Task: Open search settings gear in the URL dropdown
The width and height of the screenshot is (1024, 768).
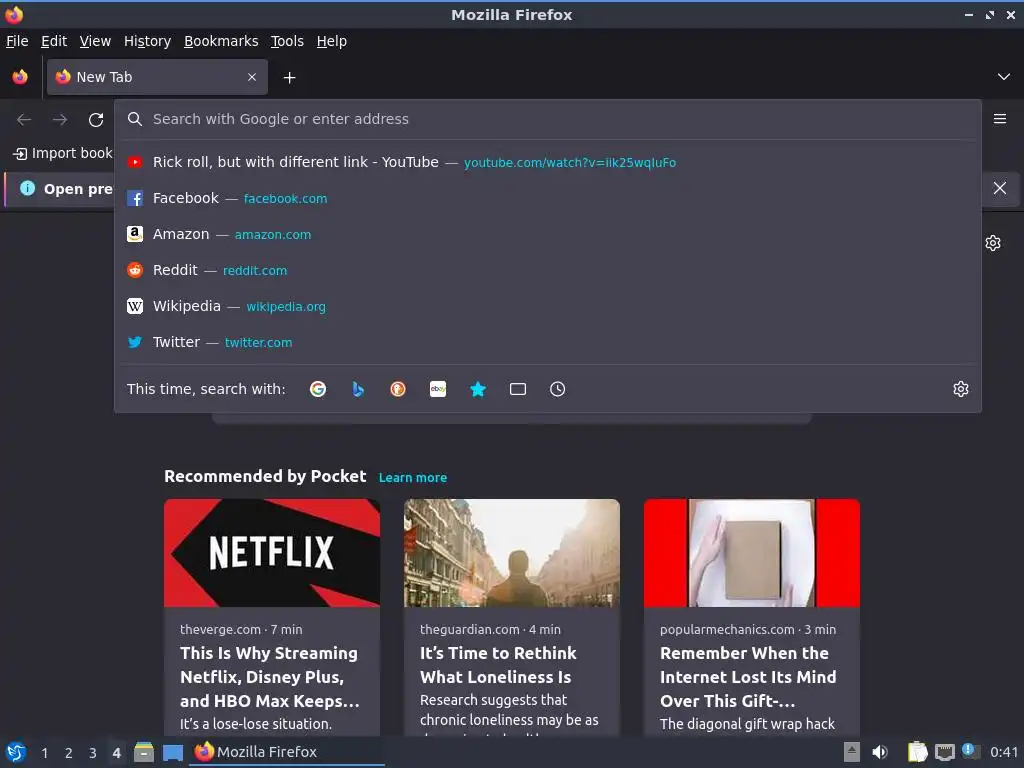Action: 961,389
